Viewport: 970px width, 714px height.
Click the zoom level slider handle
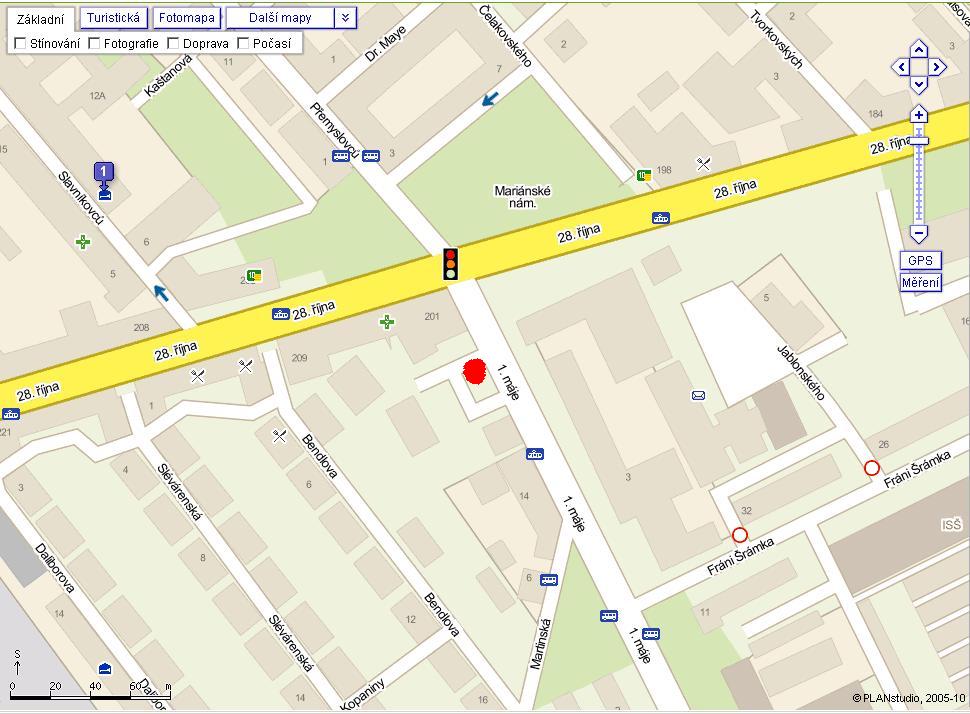pyautogui.click(x=919, y=141)
